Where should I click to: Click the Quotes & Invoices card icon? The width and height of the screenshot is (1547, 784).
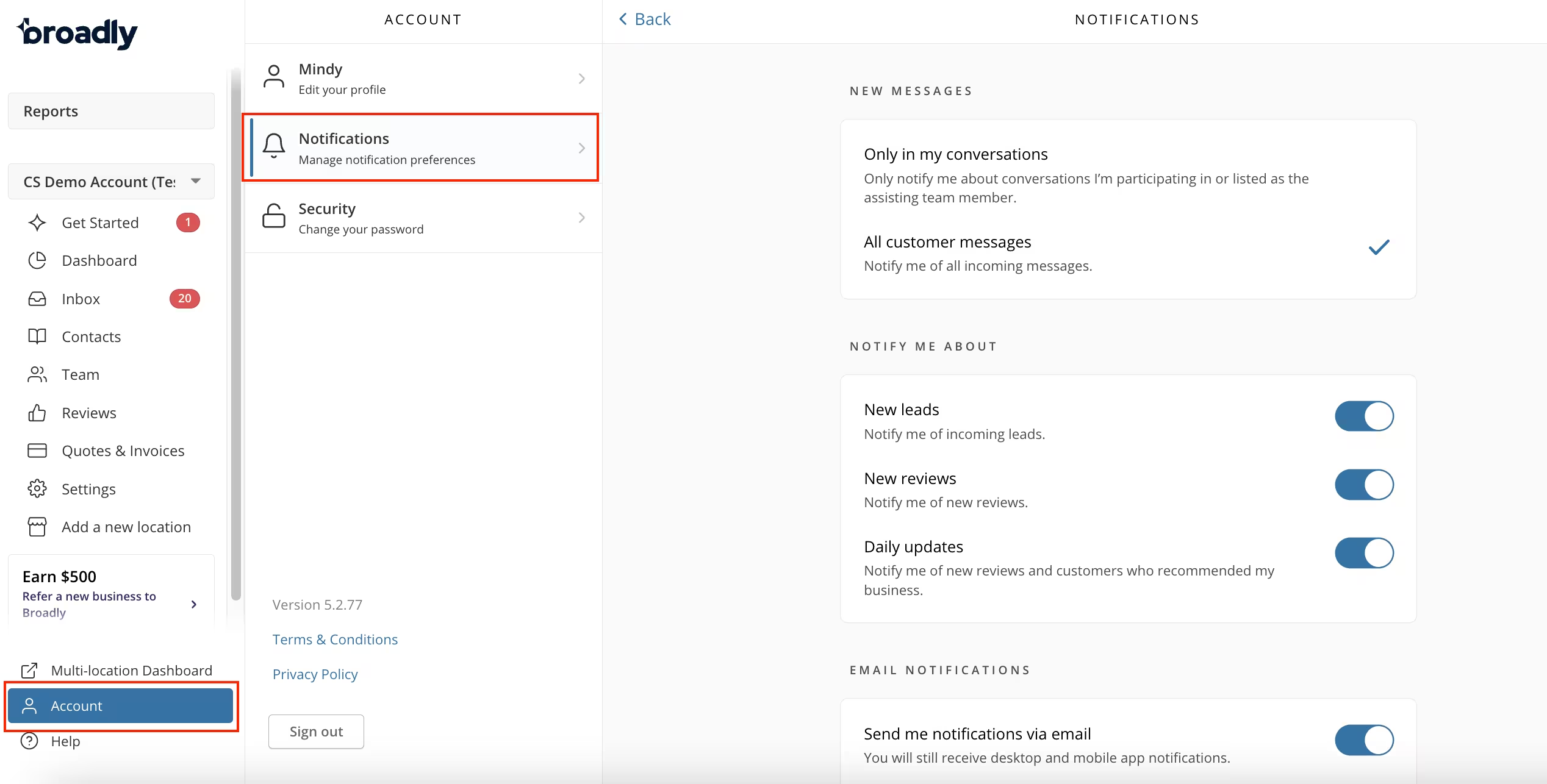click(x=37, y=451)
